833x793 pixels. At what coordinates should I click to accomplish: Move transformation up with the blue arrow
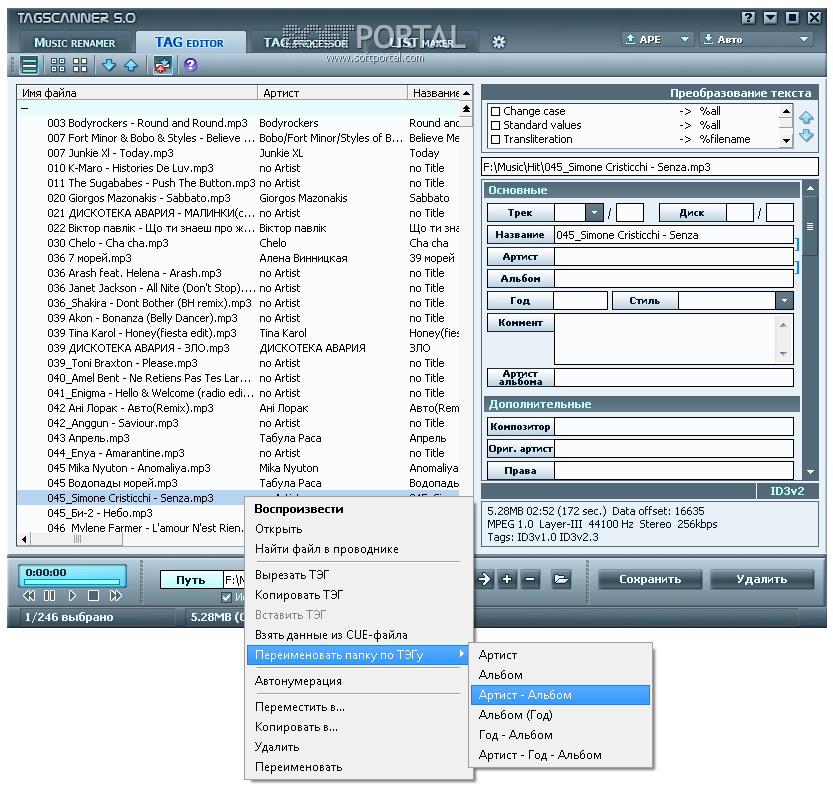point(806,117)
